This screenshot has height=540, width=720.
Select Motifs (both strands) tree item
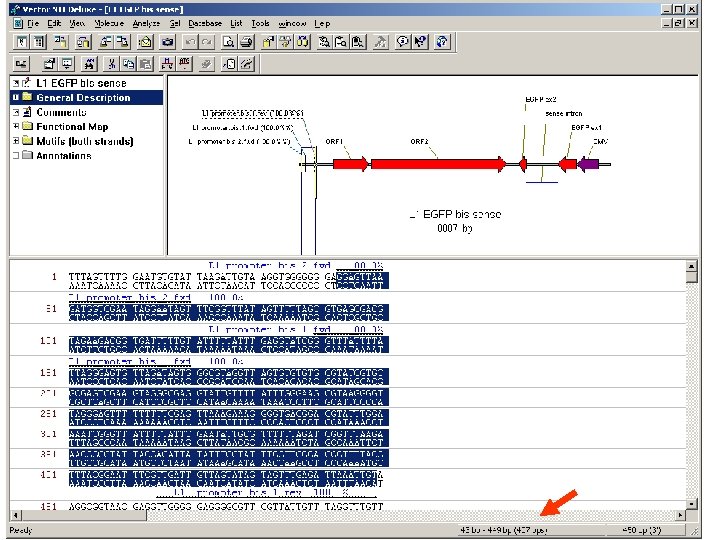pos(85,141)
